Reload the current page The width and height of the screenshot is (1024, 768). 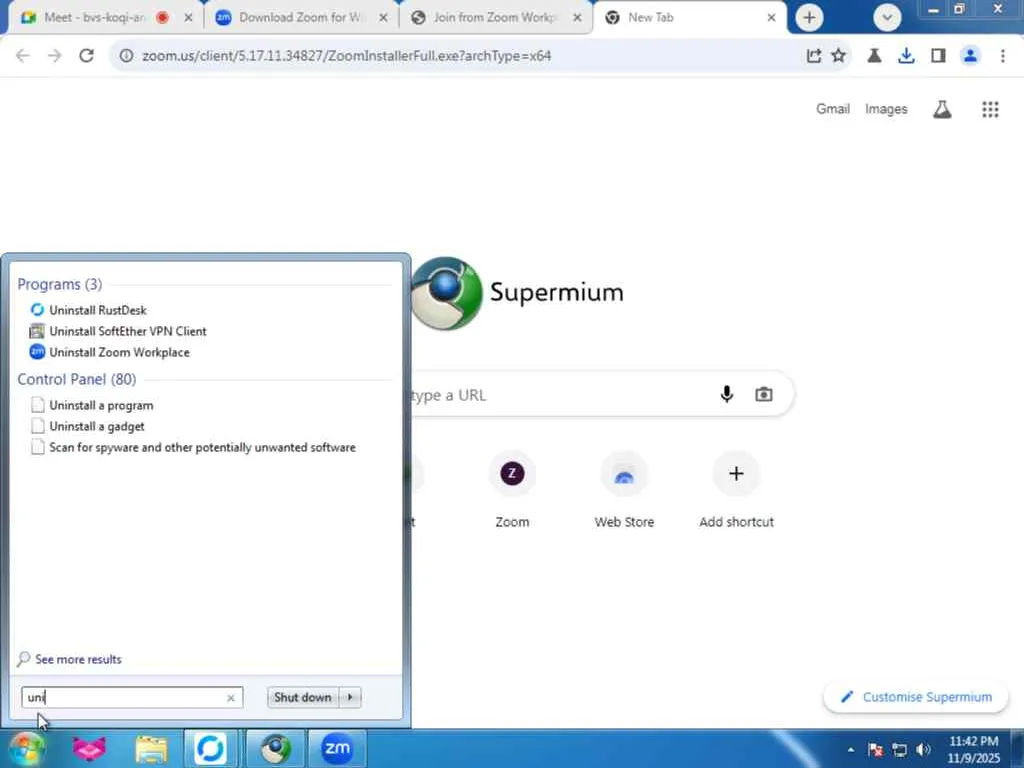[x=86, y=56]
